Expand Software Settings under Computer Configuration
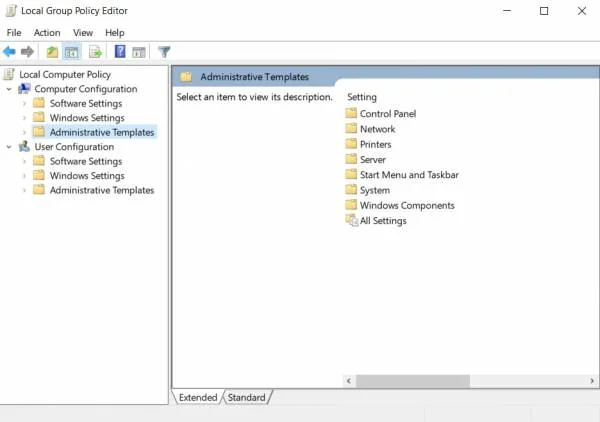Viewport: 600px width, 422px height. [x=24, y=103]
